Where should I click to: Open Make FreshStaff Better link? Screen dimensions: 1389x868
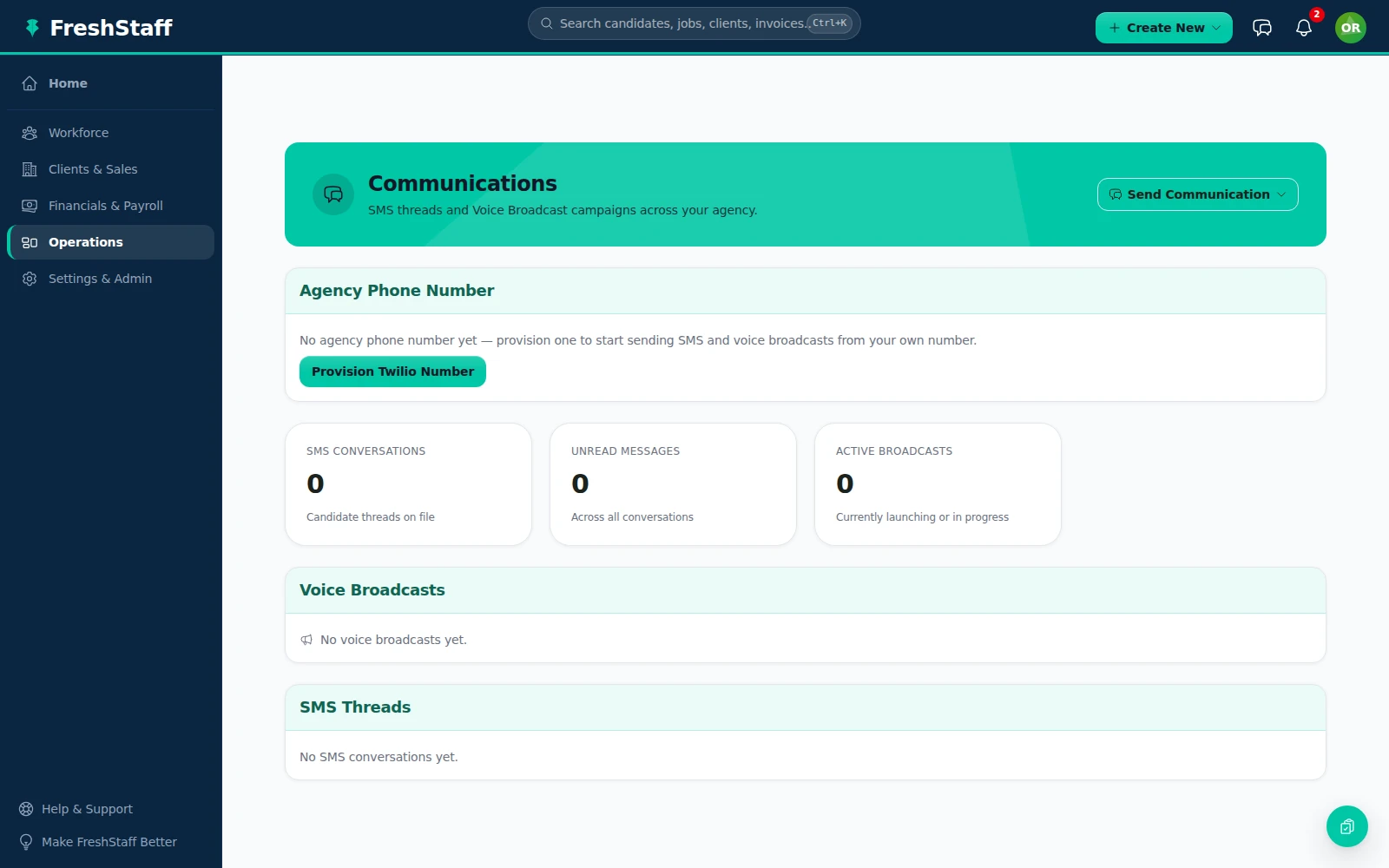pyautogui.click(x=109, y=842)
